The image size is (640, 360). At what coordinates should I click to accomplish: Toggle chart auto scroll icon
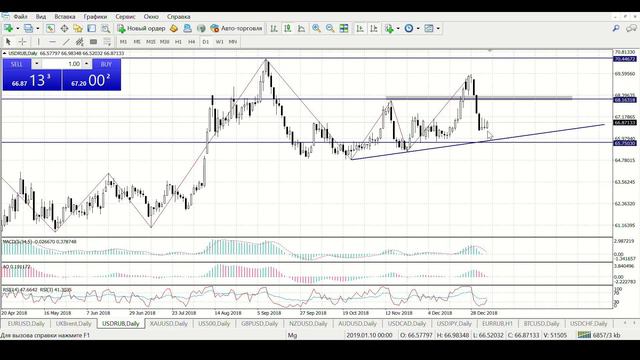coord(360,28)
